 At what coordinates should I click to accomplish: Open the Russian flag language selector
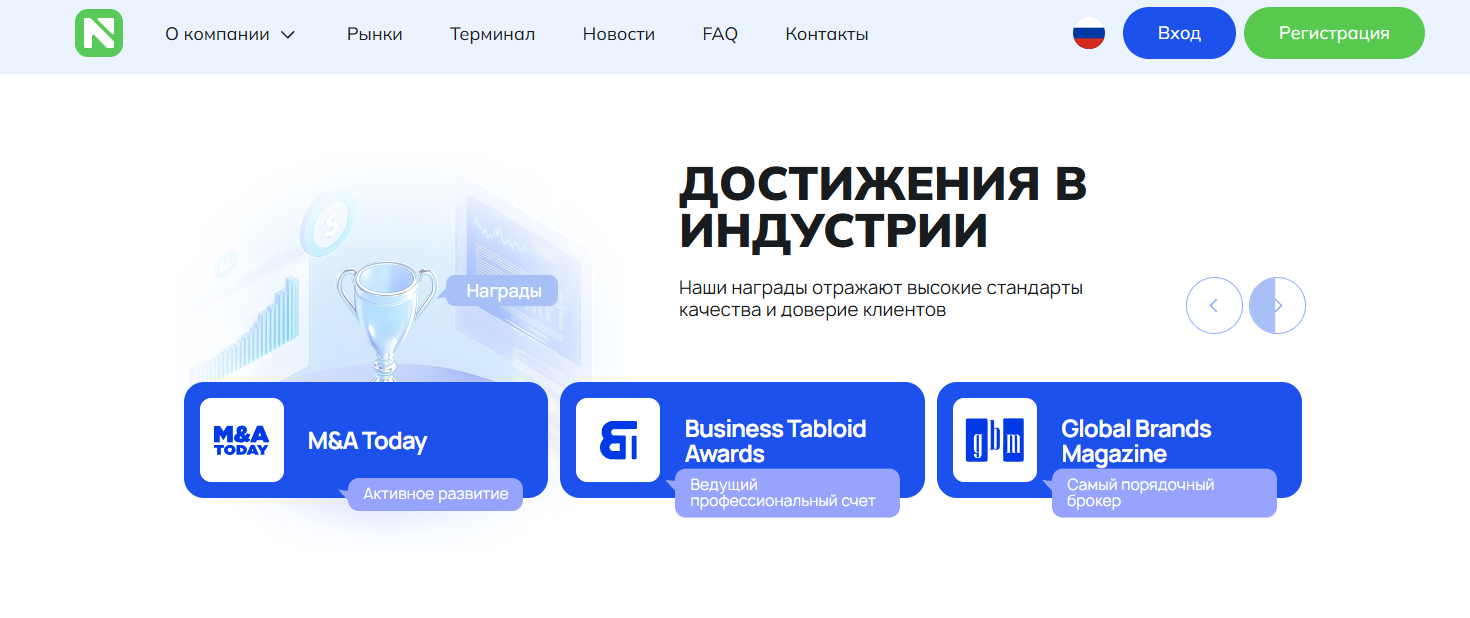tap(1089, 33)
